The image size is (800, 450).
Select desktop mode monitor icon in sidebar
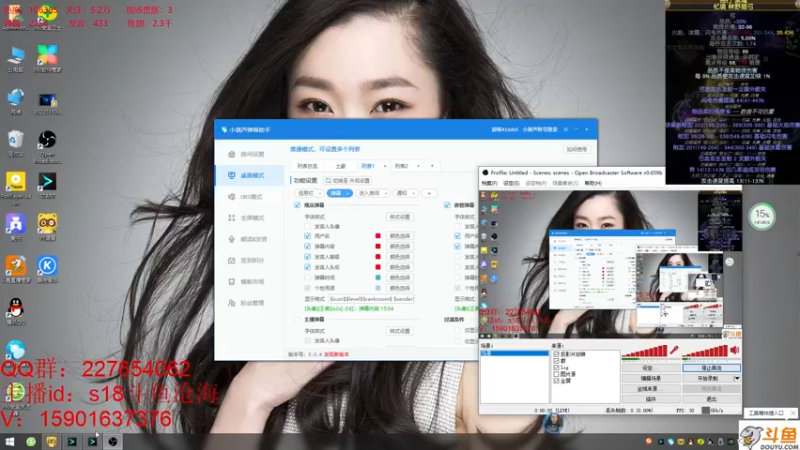coord(232,175)
